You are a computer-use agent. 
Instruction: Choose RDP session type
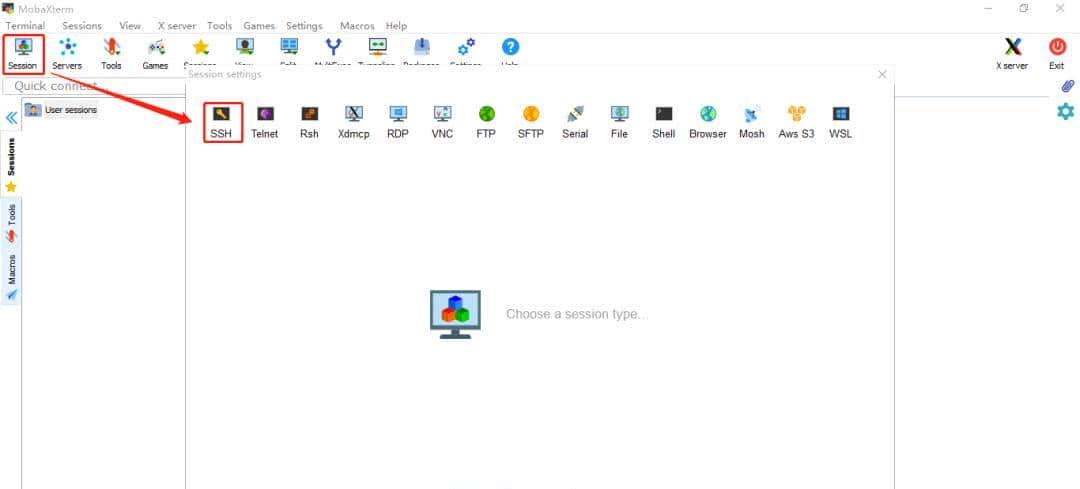click(x=398, y=123)
